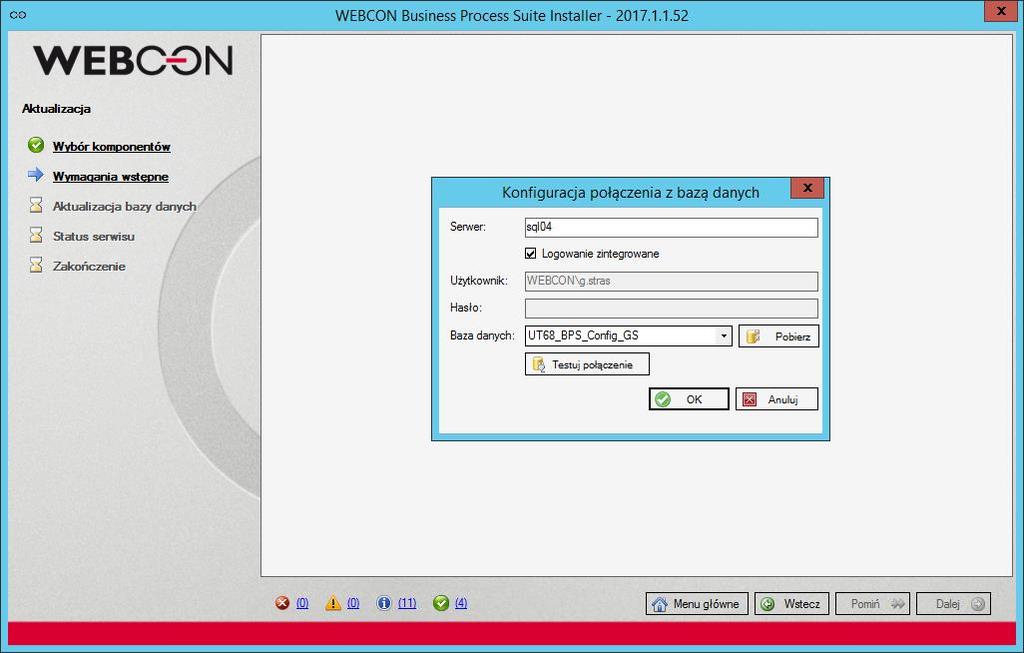1024x653 pixels.
Task: Open the Wymagania wstępne step
Action: point(110,177)
